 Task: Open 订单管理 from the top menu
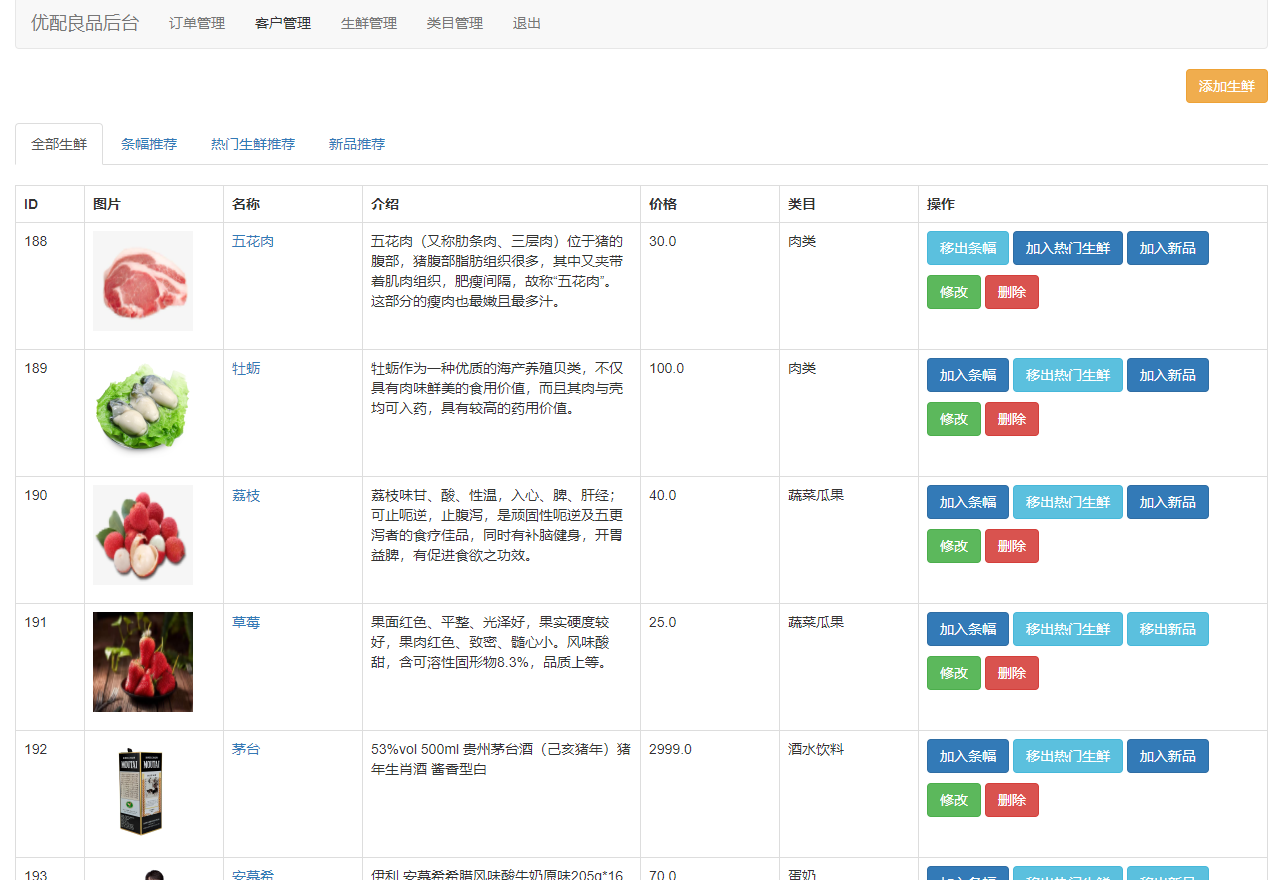point(196,23)
